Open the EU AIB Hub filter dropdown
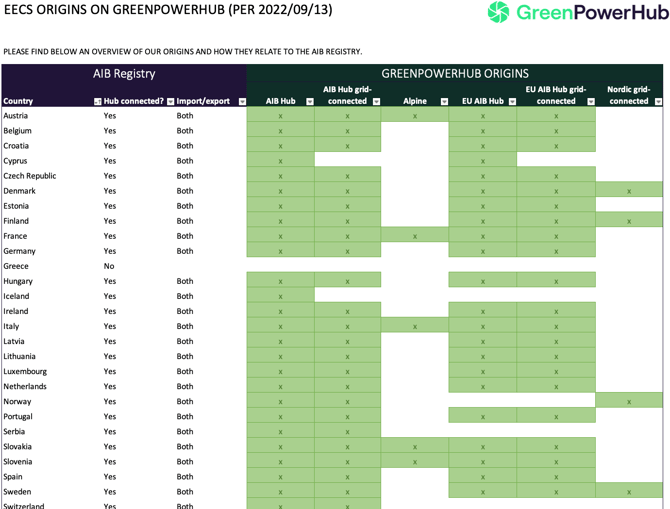 coord(512,102)
